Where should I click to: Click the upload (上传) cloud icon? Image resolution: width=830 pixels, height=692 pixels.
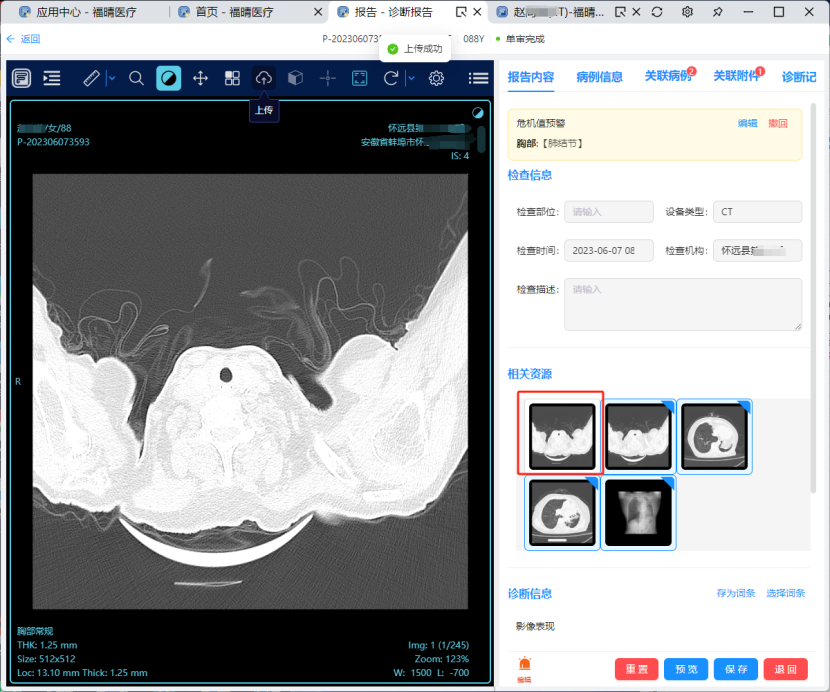[264, 78]
